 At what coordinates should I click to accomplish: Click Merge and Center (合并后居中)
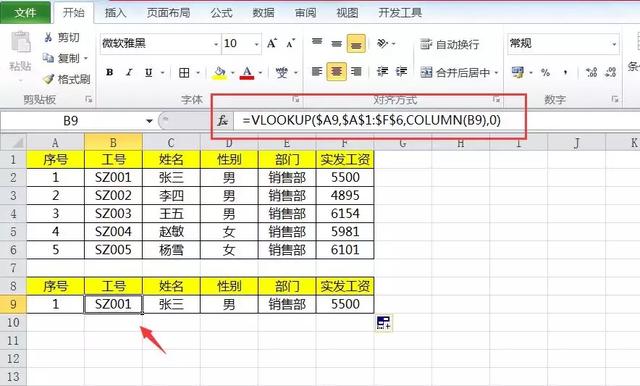[x=455, y=73]
